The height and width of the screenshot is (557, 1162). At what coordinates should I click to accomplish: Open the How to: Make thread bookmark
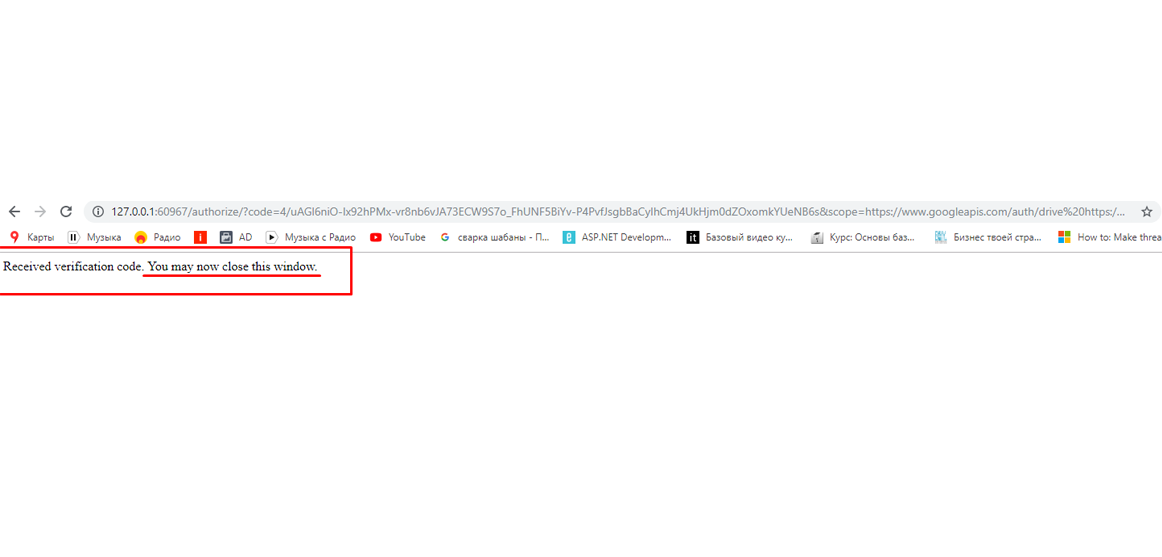tap(1109, 238)
